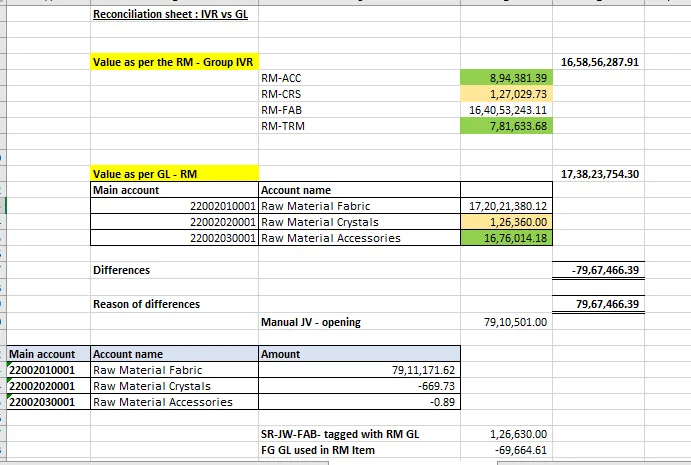691x465 pixels.
Task: Select the positive value 79,67,466.39
Action: coord(598,304)
